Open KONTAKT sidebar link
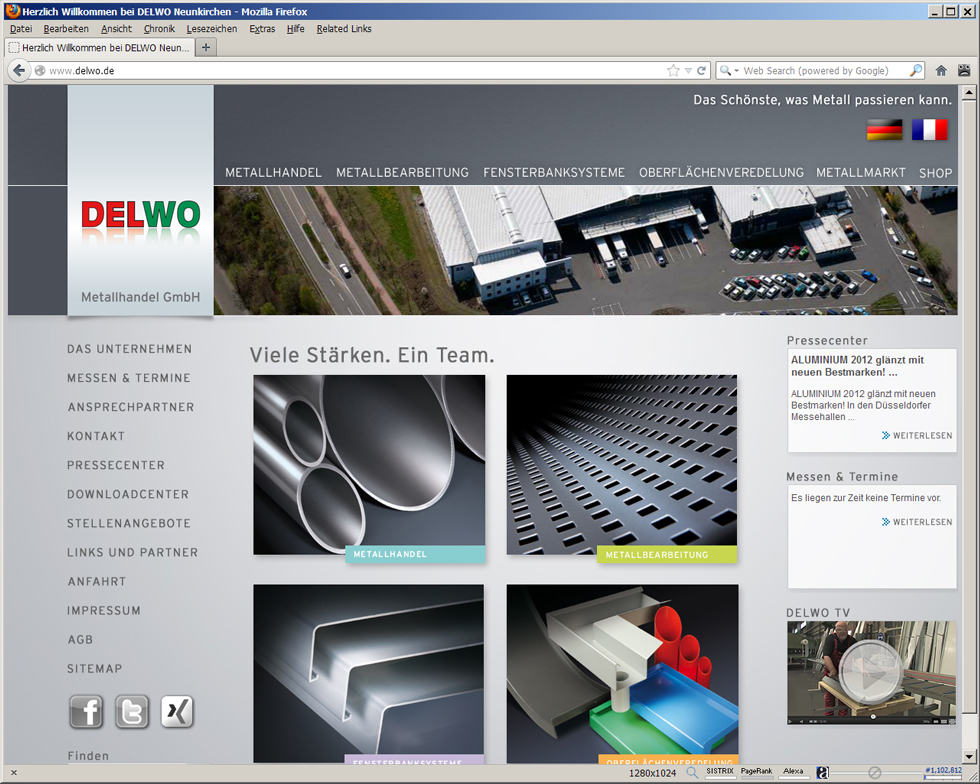Viewport: 980px width, 784px height. coord(96,436)
